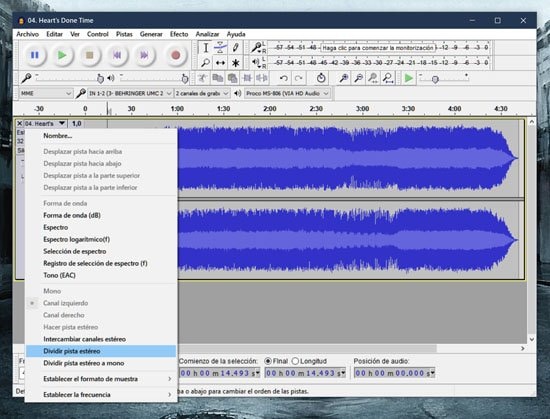Click the Pause transport button
Viewport: 550px width, 419px height.
[x=35, y=55]
